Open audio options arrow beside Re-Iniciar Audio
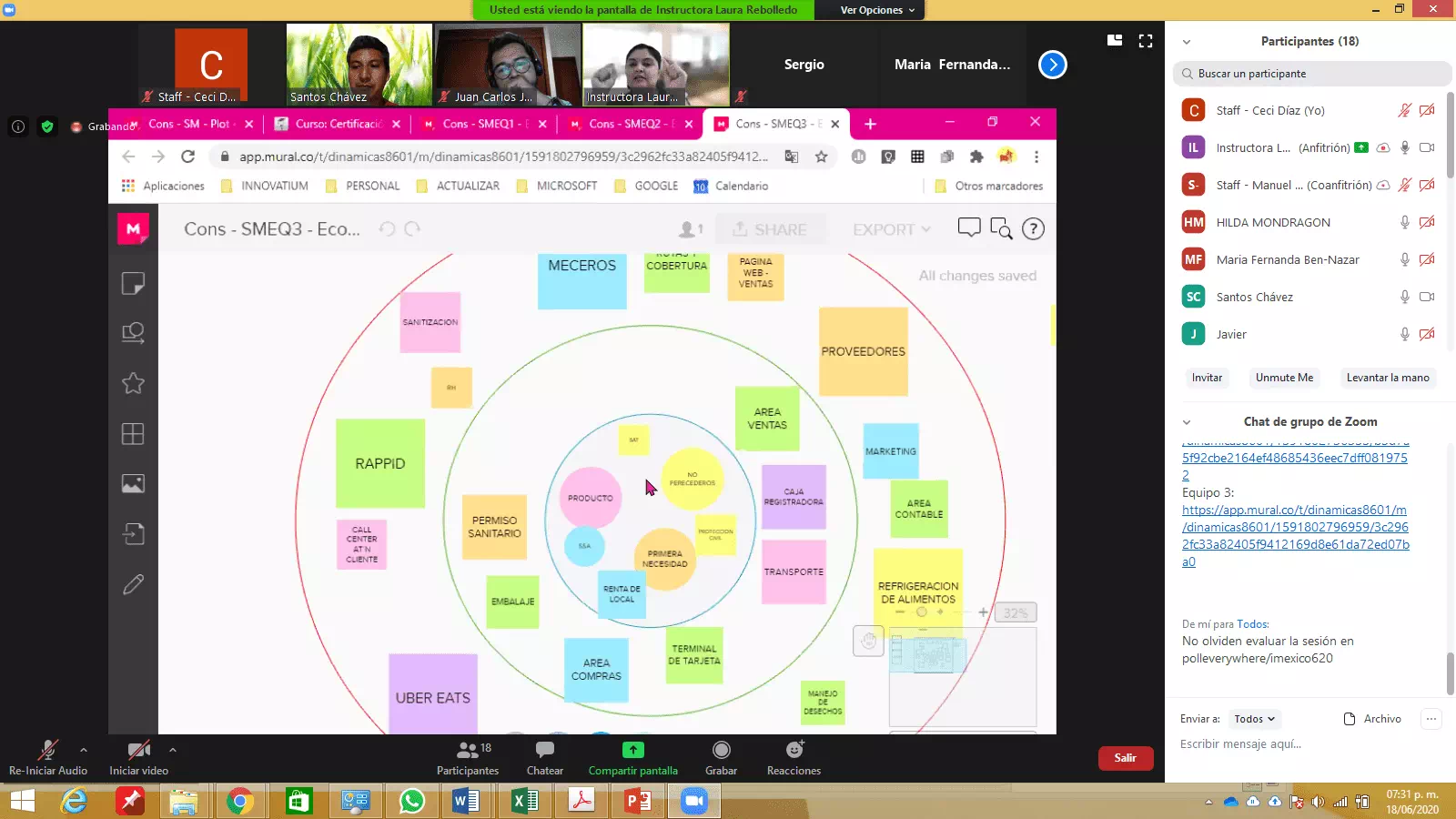This screenshot has width=1456, height=819. [x=84, y=750]
